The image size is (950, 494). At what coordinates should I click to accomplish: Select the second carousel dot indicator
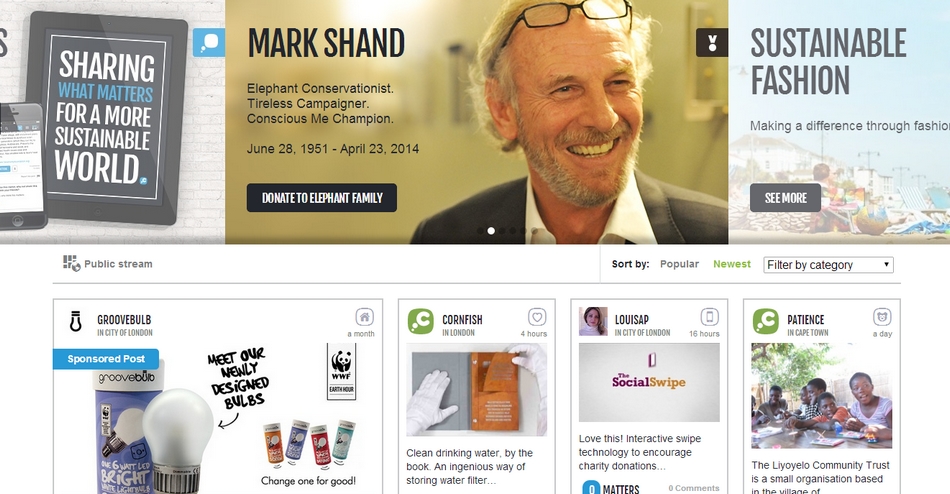coord(491,231)
